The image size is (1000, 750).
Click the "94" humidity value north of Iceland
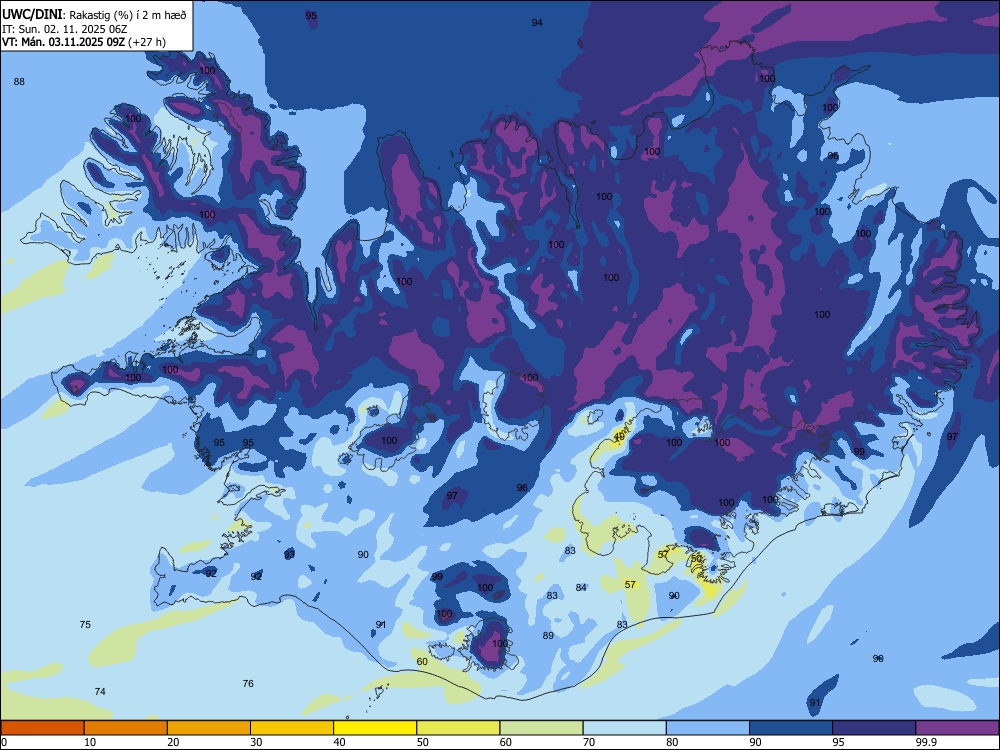pyautogui.click(x=537, y=22)
